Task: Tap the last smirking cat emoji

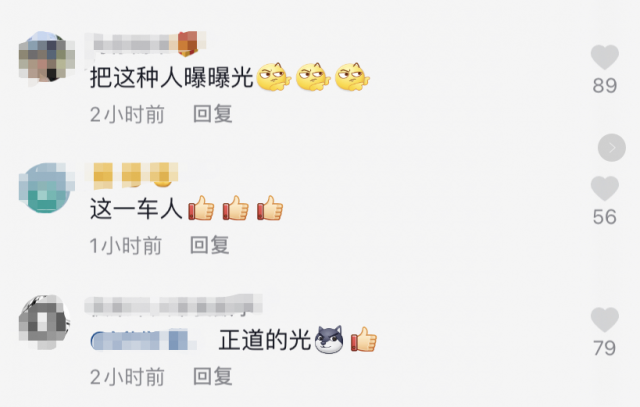Action: click(352, 77)
